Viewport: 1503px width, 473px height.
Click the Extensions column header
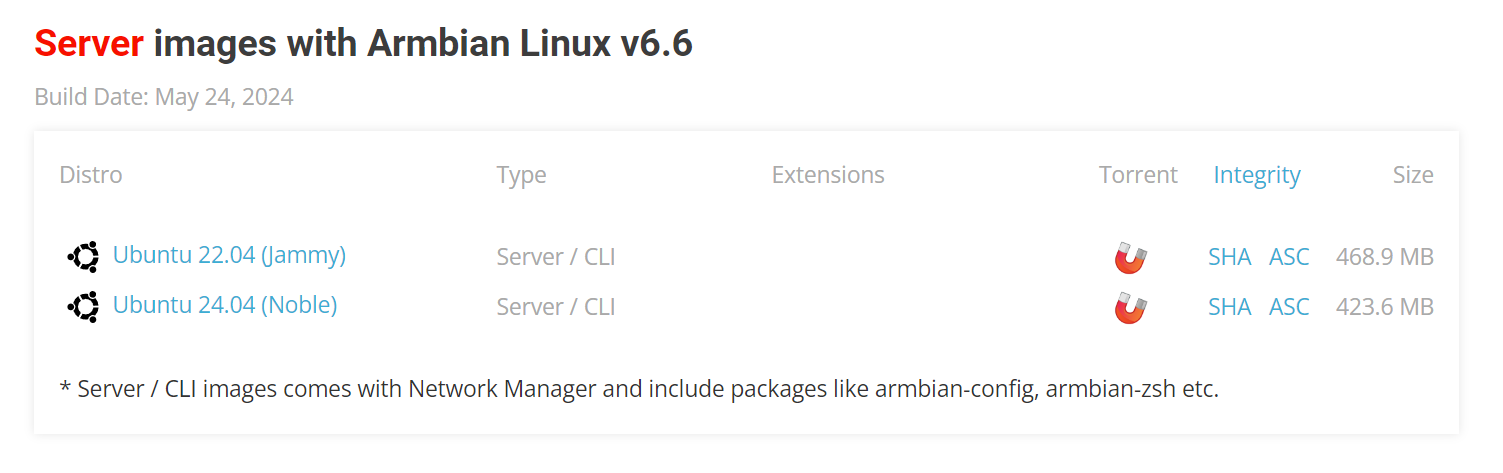828,175
